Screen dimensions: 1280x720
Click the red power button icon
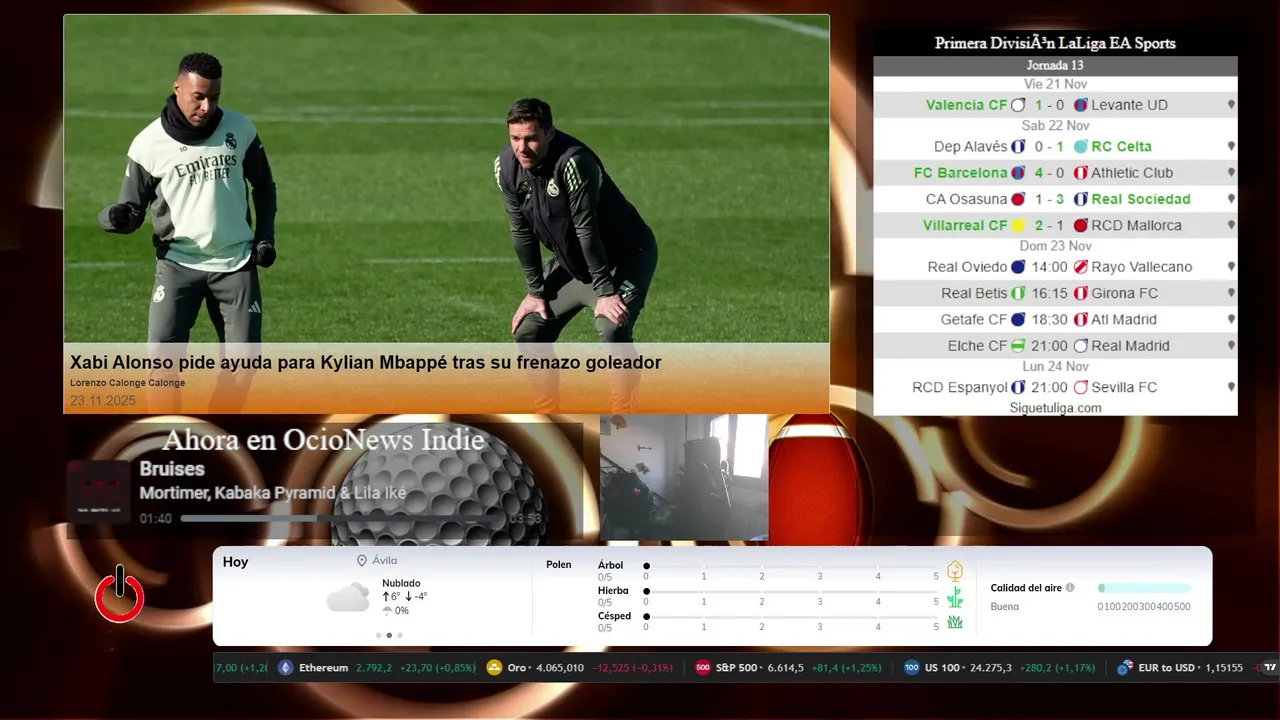tap(120, 596)
